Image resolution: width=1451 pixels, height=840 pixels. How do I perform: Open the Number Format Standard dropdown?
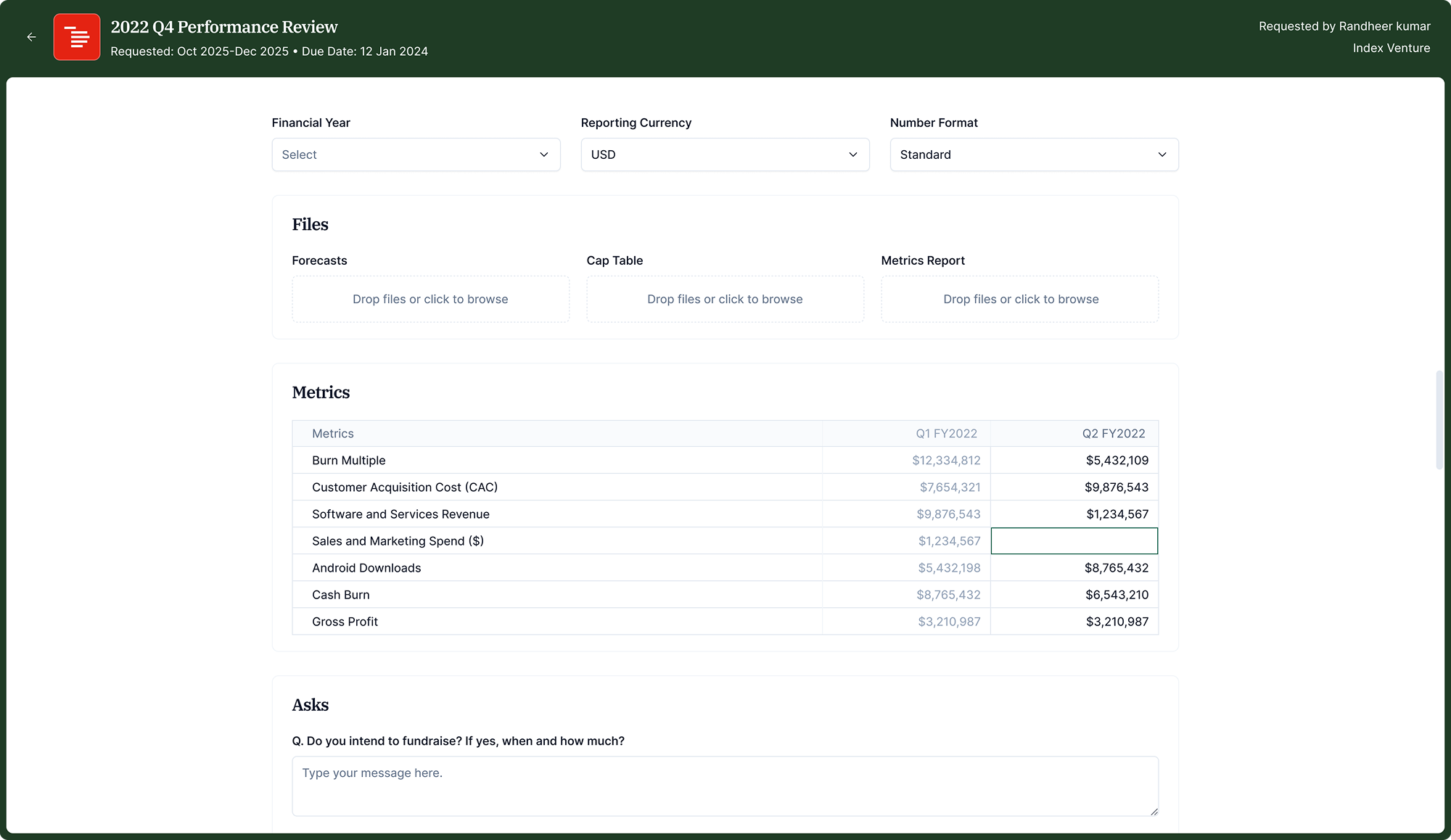[x=1034, y=155]
